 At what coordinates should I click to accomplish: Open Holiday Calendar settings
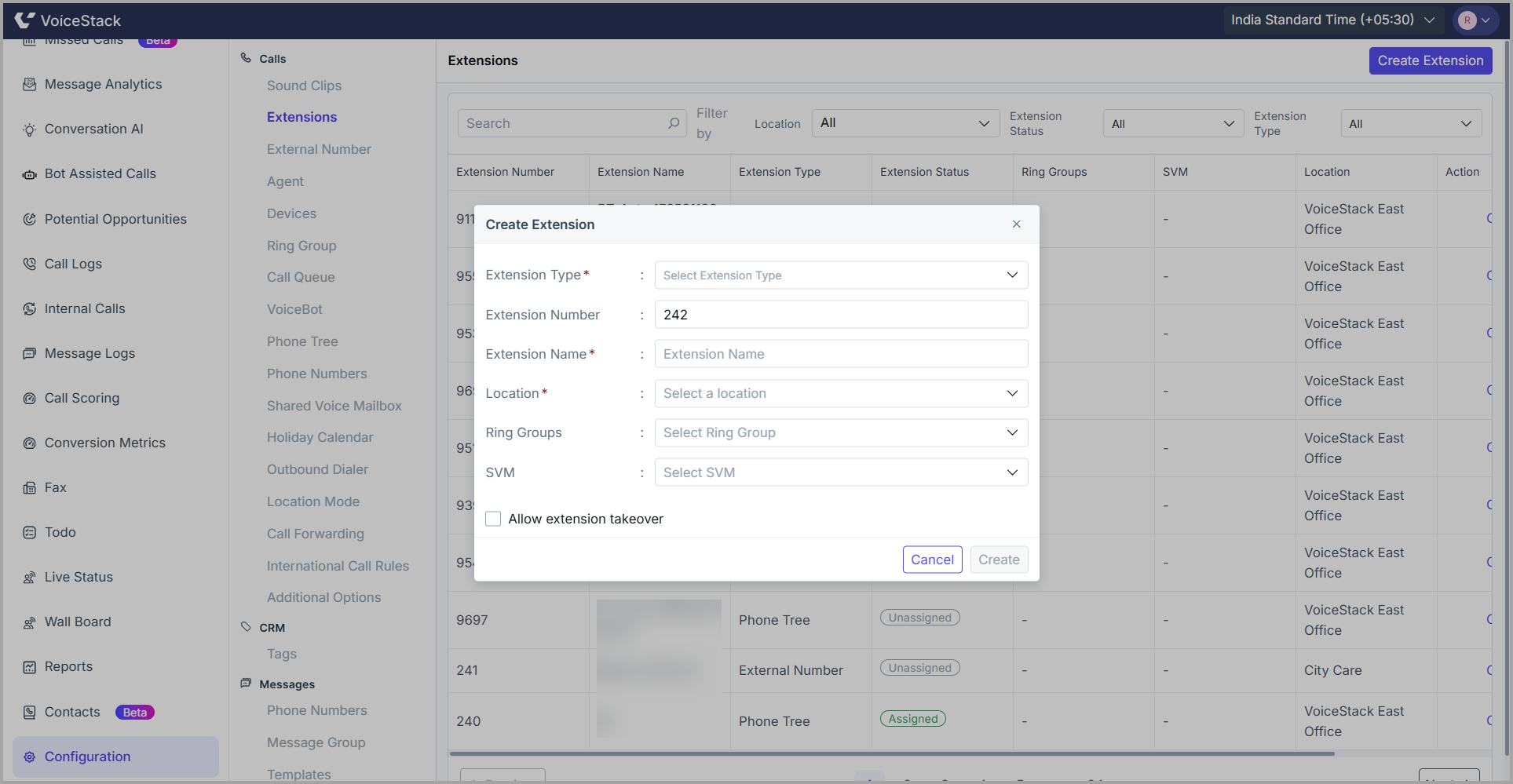click(320, 437)
